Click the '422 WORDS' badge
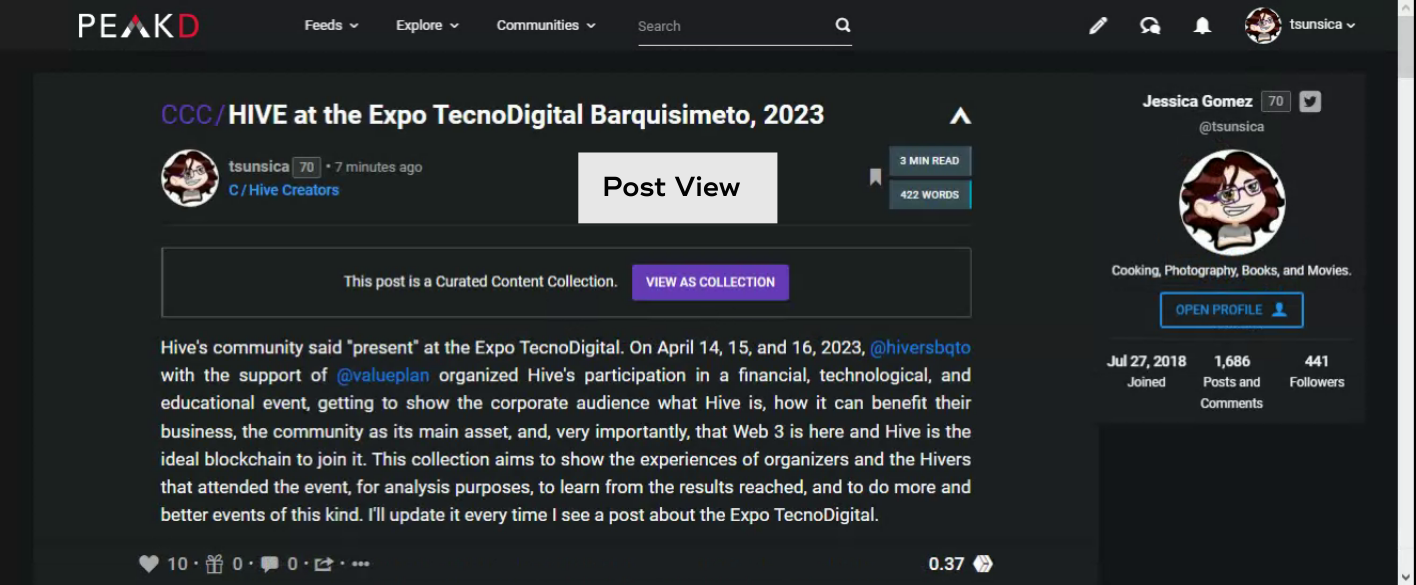This screenshot has width=1416, height=585. 930,194
